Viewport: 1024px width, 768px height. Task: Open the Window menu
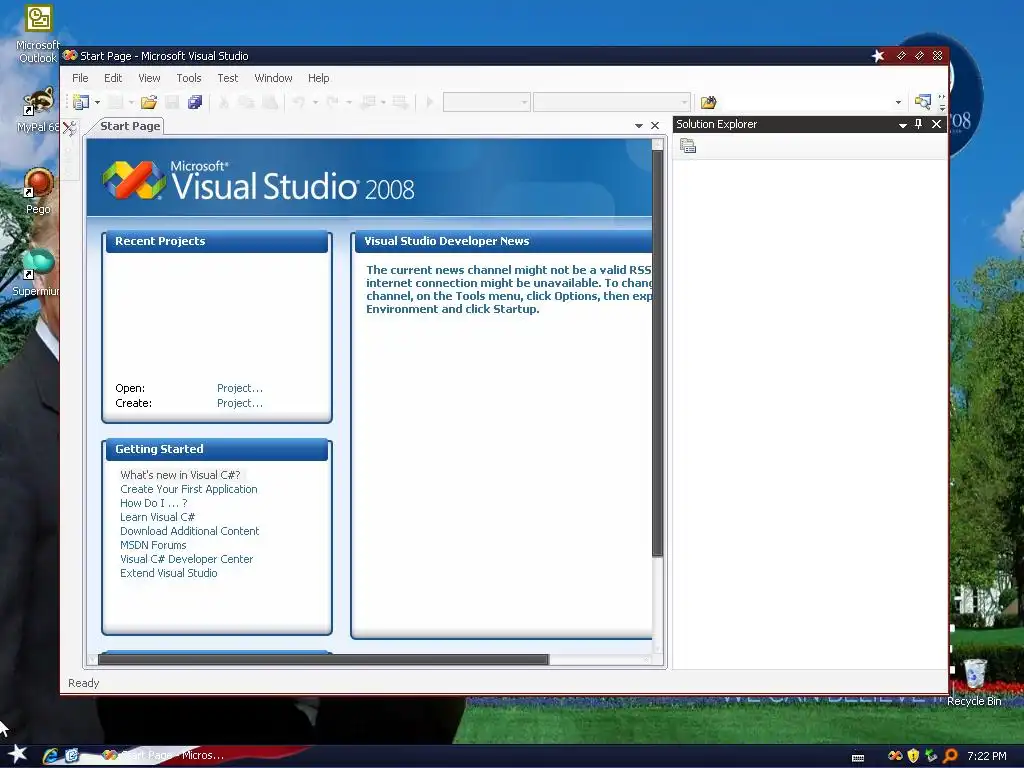(273, 78)
